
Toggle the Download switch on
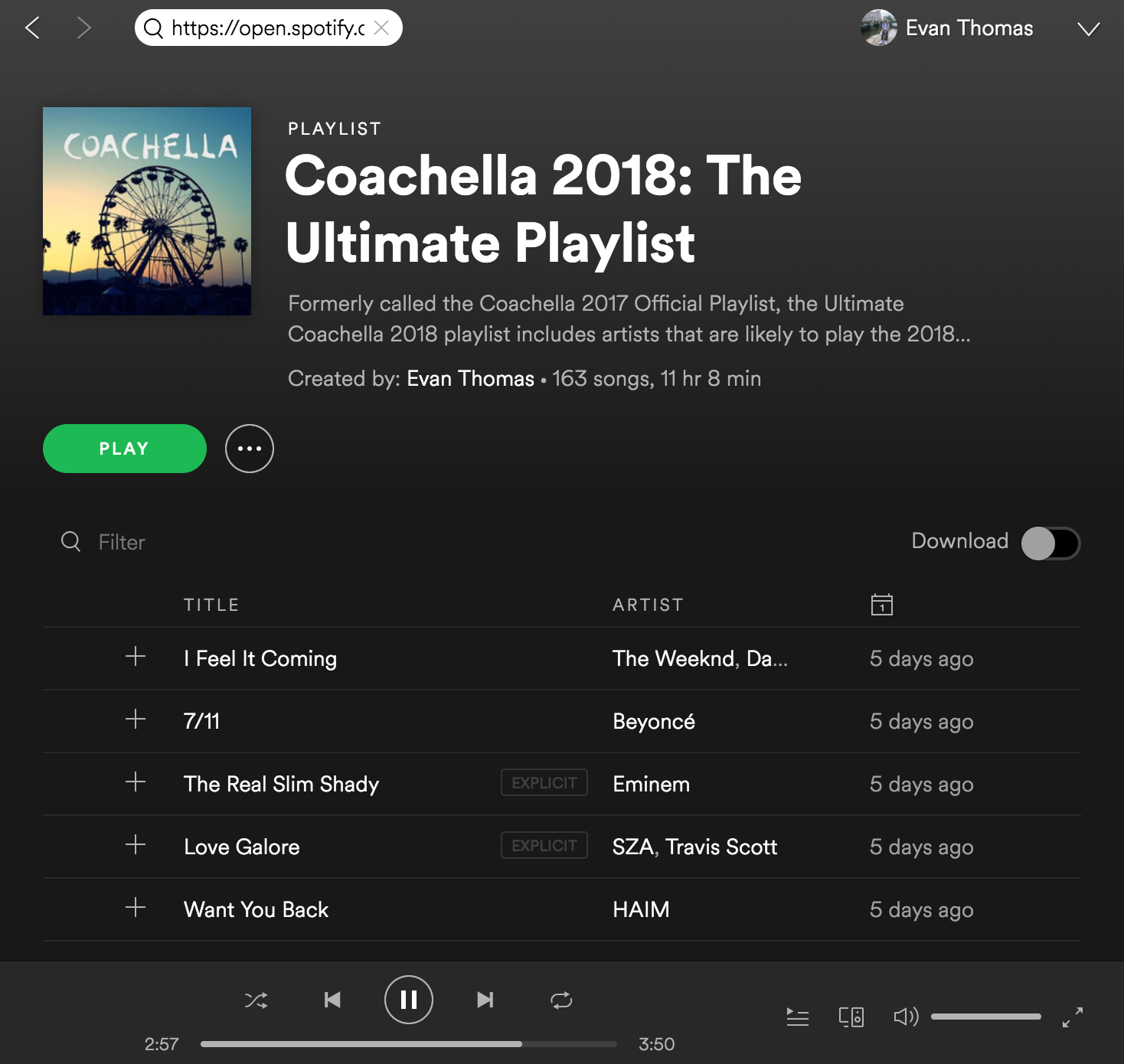1050,543
